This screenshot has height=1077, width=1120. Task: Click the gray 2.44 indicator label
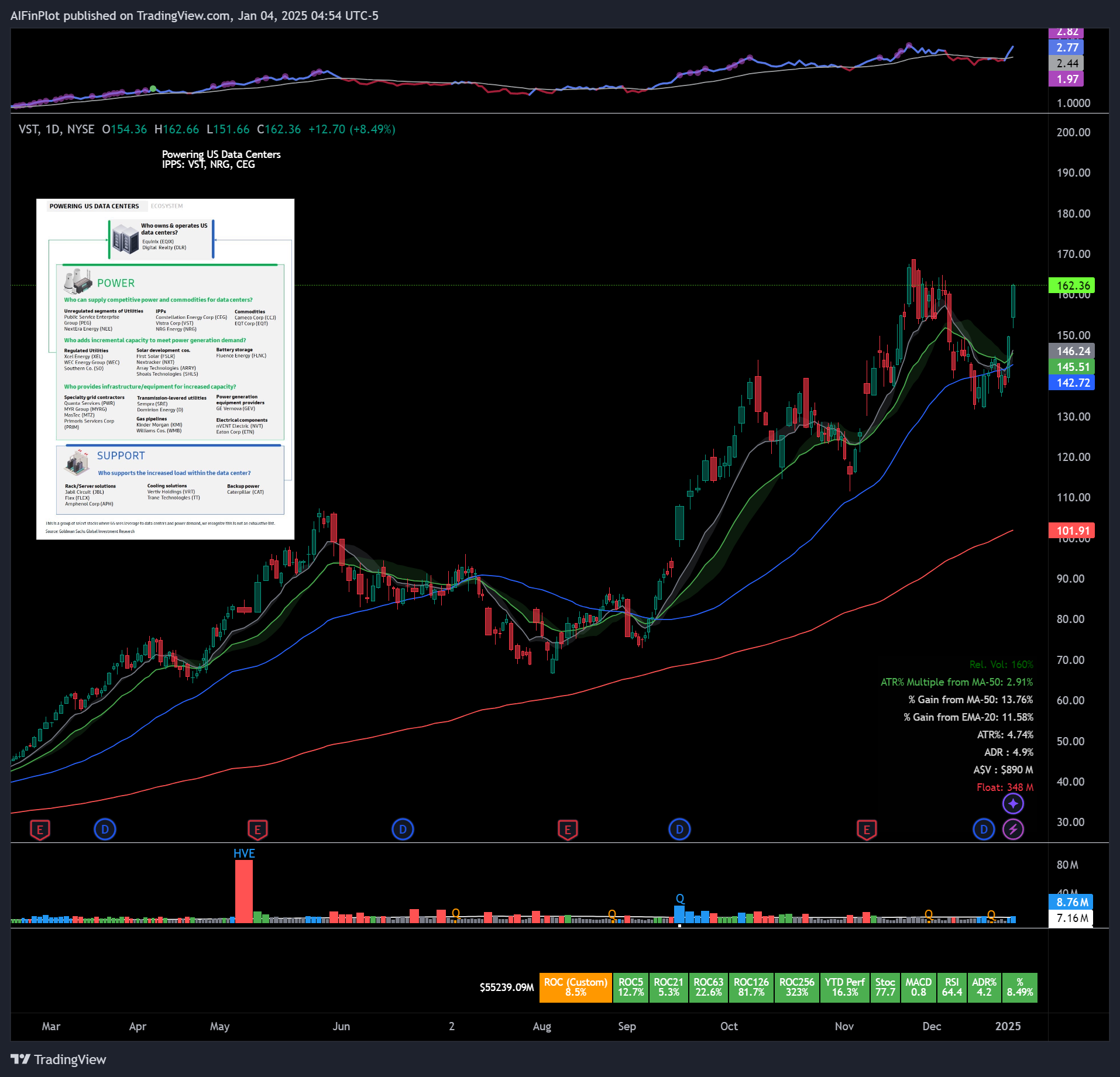[x=1066, y=63]
